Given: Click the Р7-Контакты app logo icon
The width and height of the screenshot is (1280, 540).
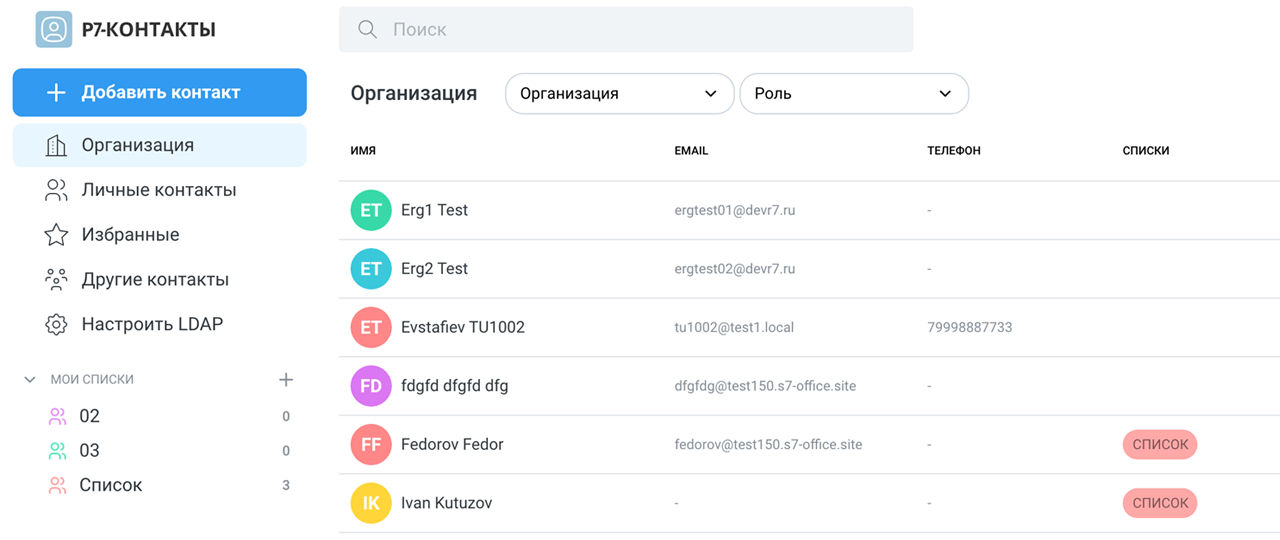Looking at the screenshot, I should point(54,29).
